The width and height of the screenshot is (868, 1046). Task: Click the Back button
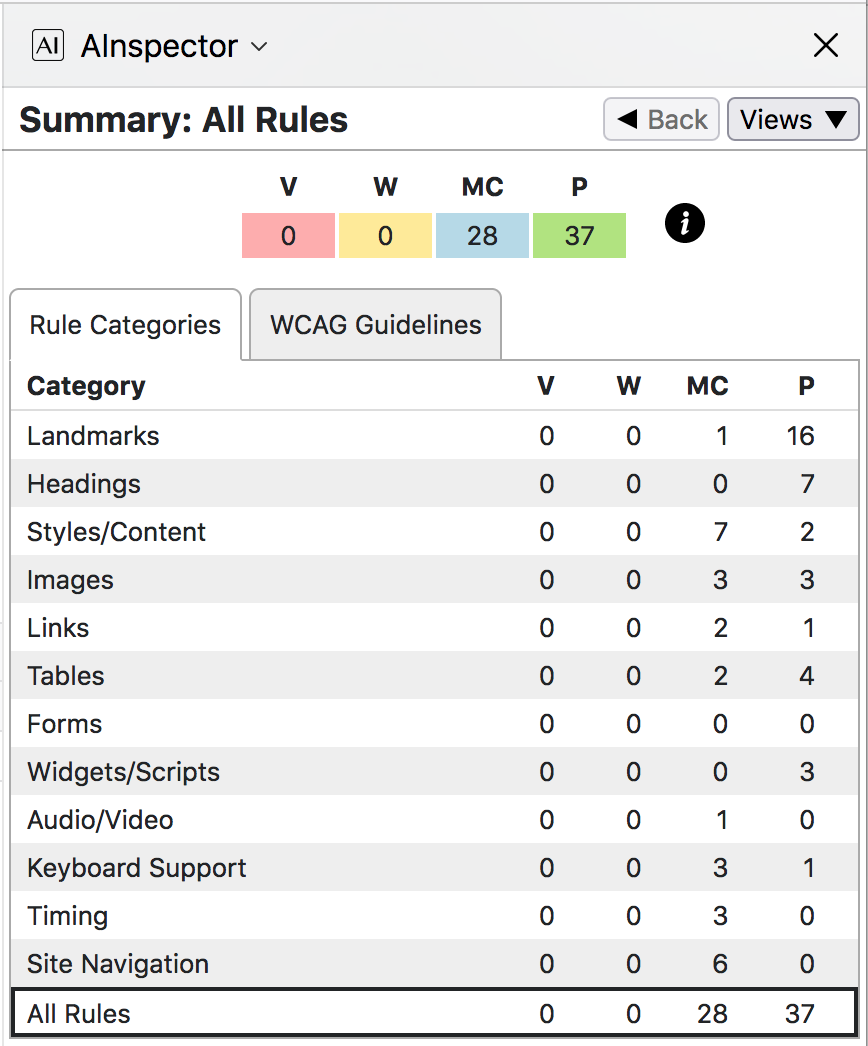(661, 120)
